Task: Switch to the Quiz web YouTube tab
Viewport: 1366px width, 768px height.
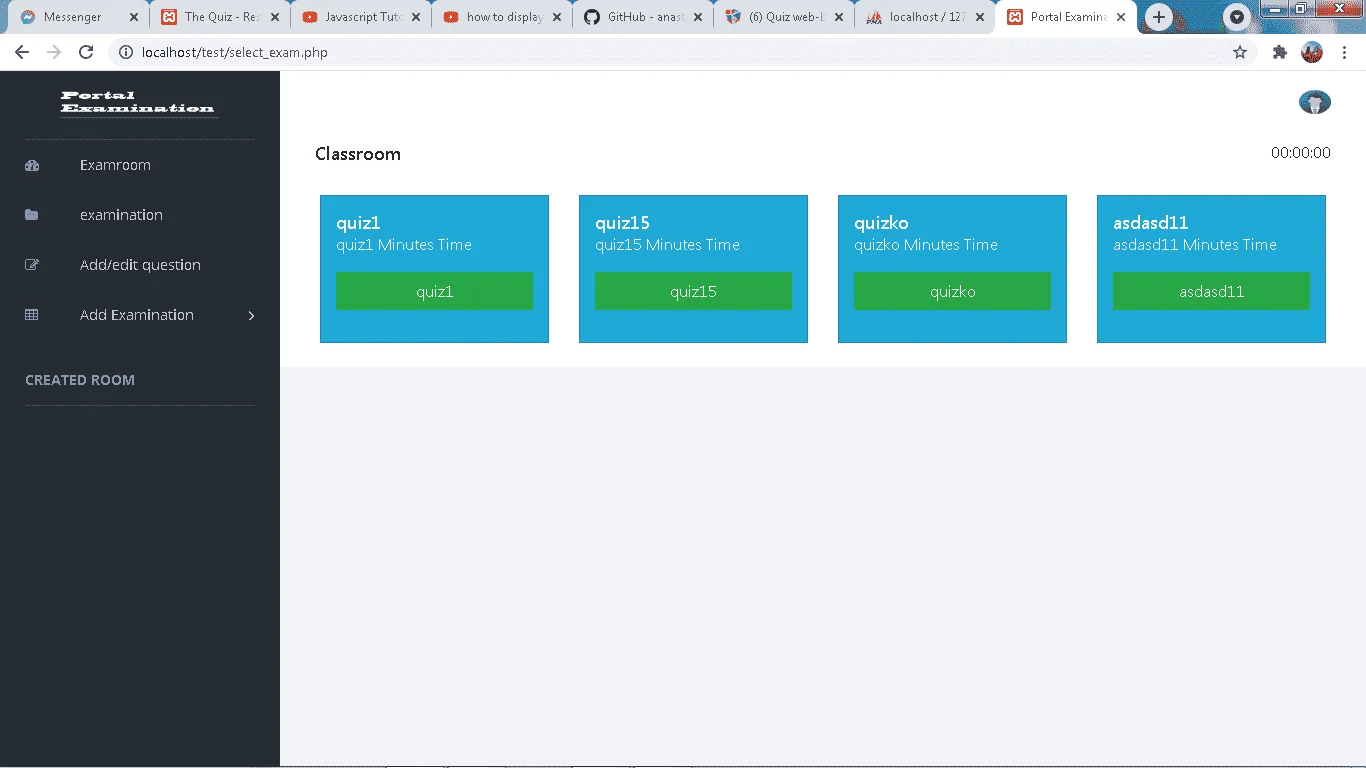Action: click(783, 17)
